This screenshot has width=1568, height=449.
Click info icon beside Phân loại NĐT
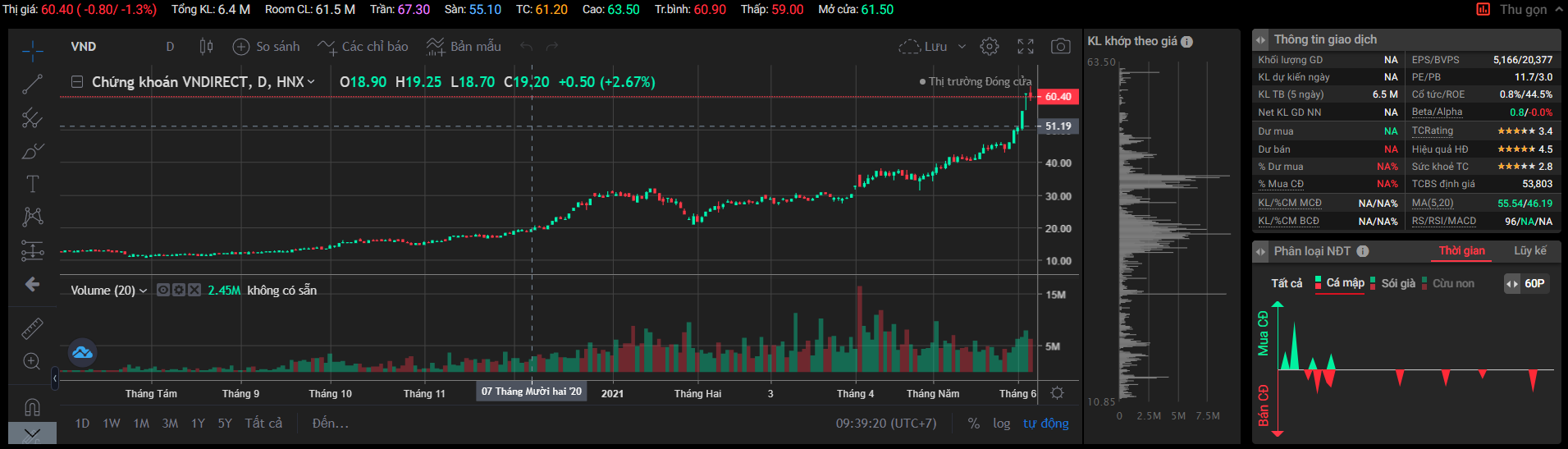[1363, 251]
